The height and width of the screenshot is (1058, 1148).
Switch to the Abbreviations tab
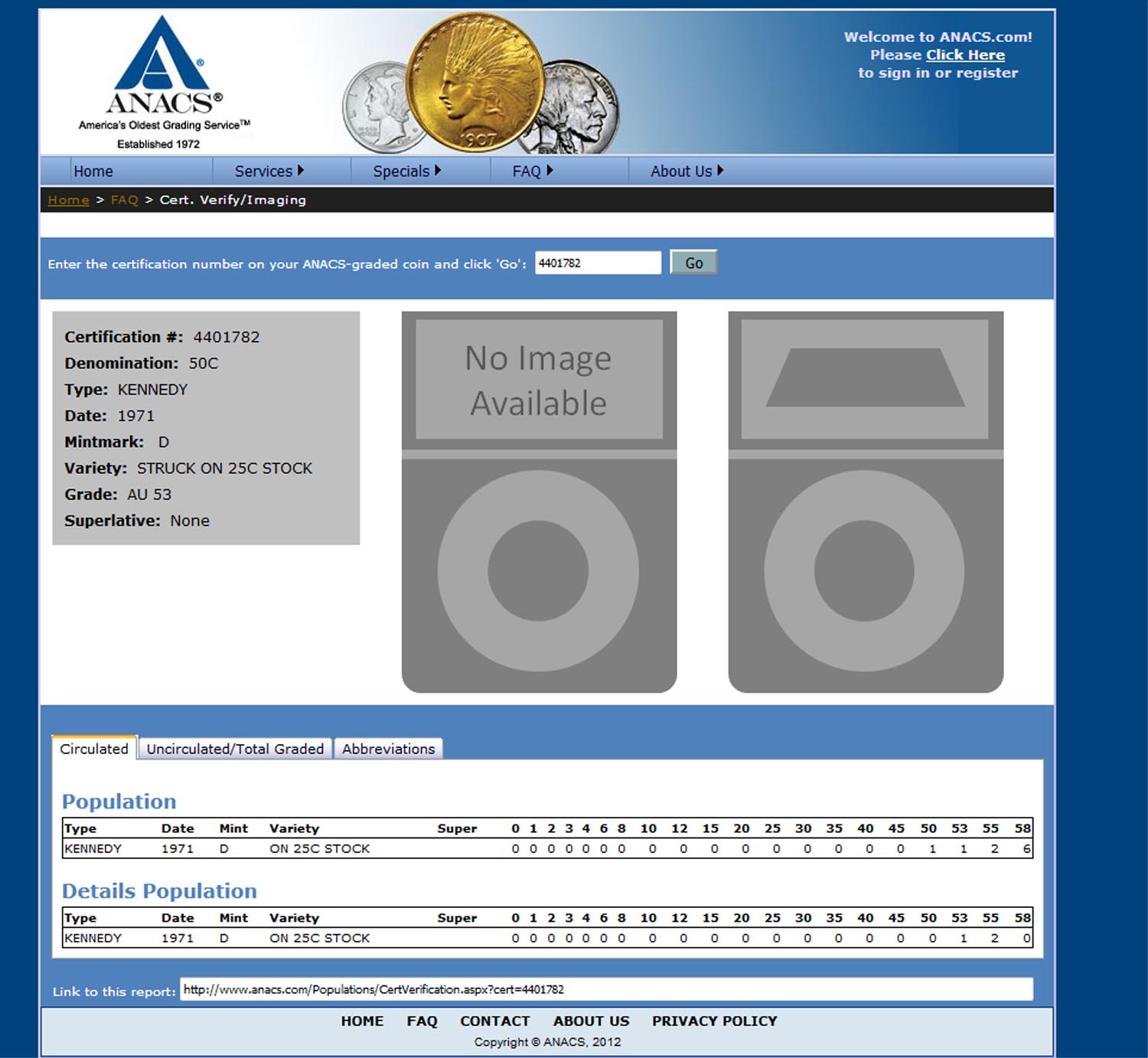(388, 749)
